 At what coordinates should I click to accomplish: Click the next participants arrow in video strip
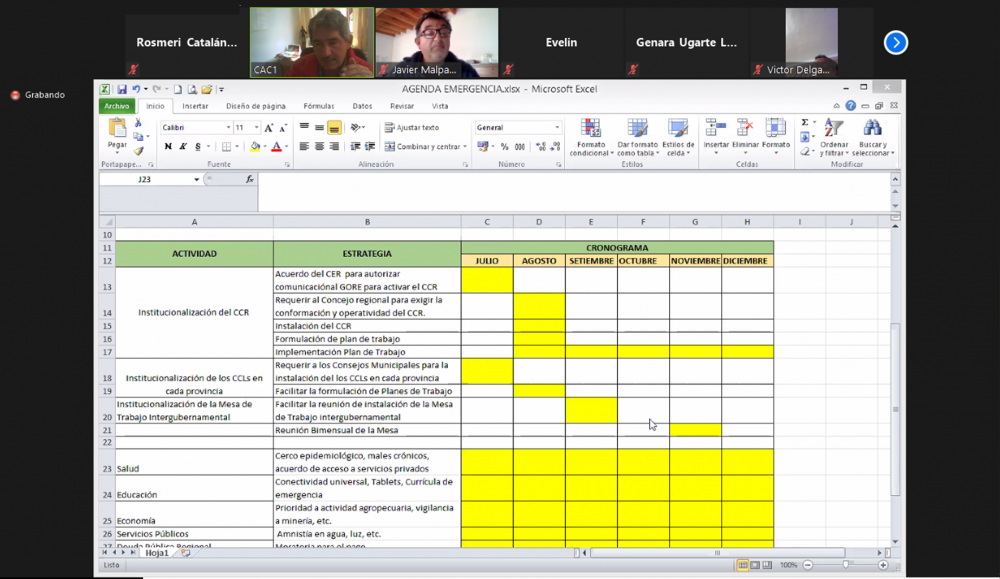[x=896, y=42]
